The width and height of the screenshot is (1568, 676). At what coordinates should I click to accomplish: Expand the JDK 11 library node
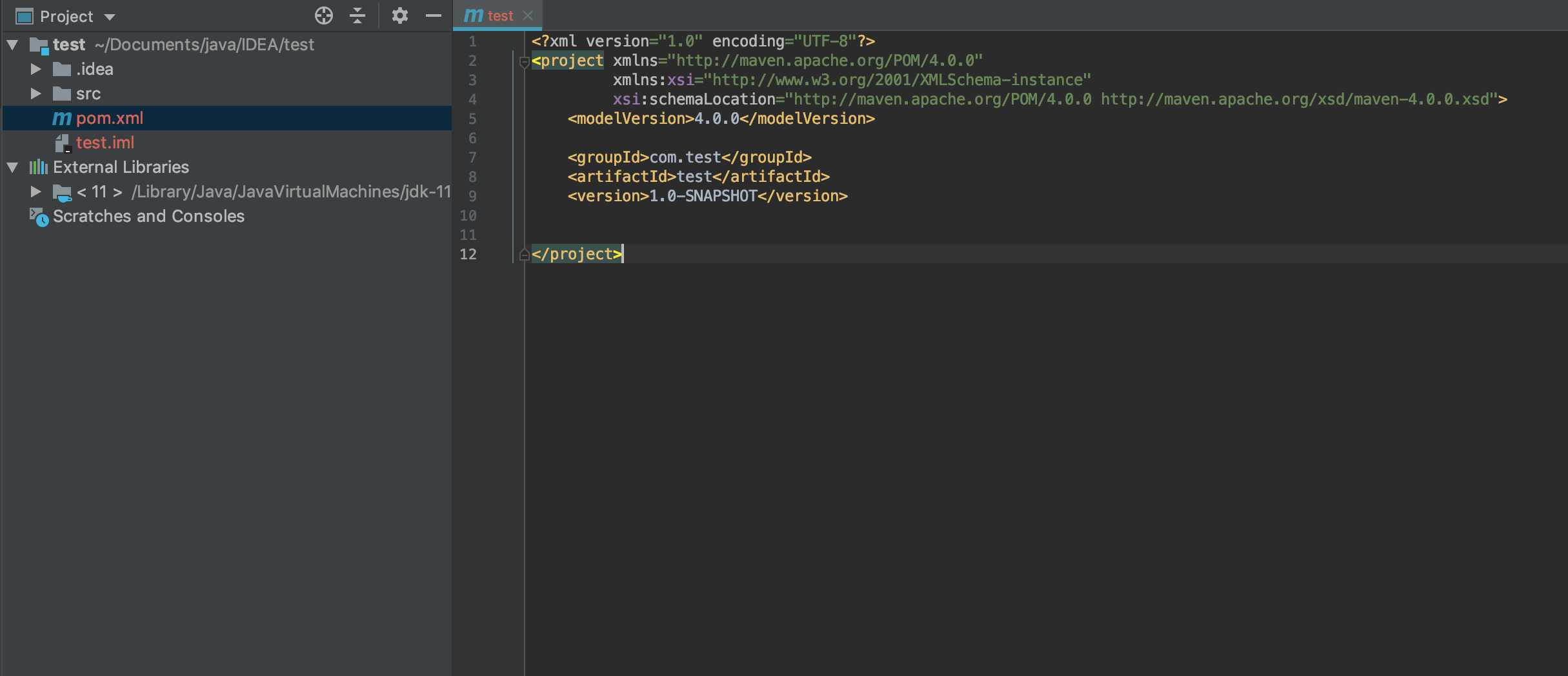click(x=36, y=192)
